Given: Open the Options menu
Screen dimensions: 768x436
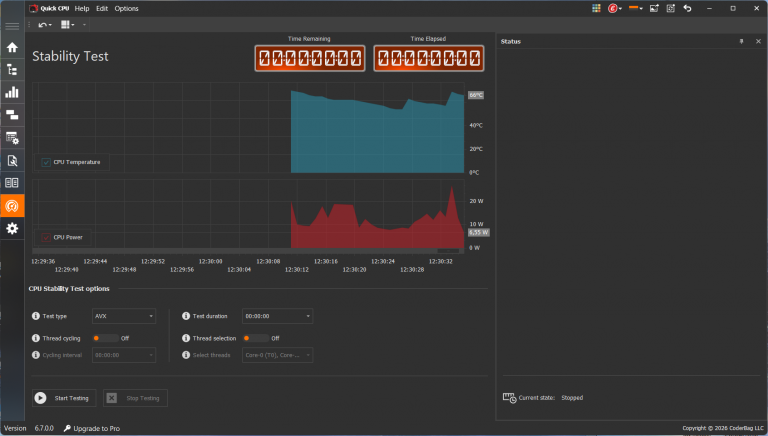Looking at the screenshot, I should 126,8.
